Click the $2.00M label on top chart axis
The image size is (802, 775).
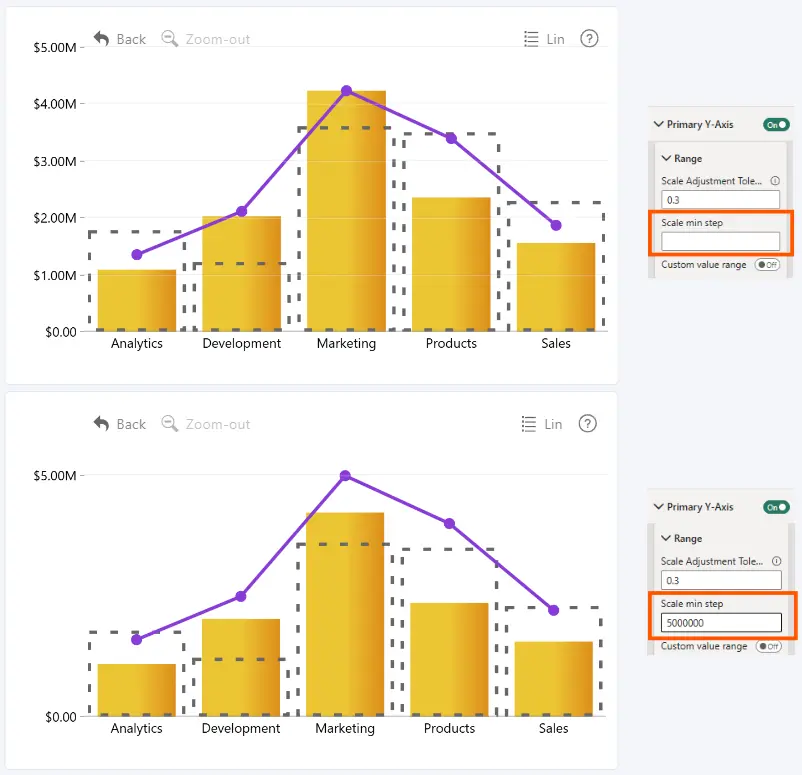click(55, 218)
